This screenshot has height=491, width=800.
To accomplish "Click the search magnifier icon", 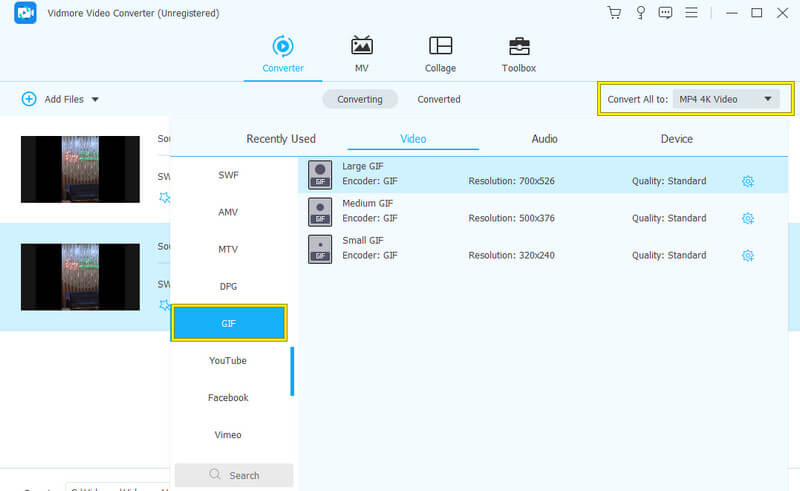I will point(215,475).
